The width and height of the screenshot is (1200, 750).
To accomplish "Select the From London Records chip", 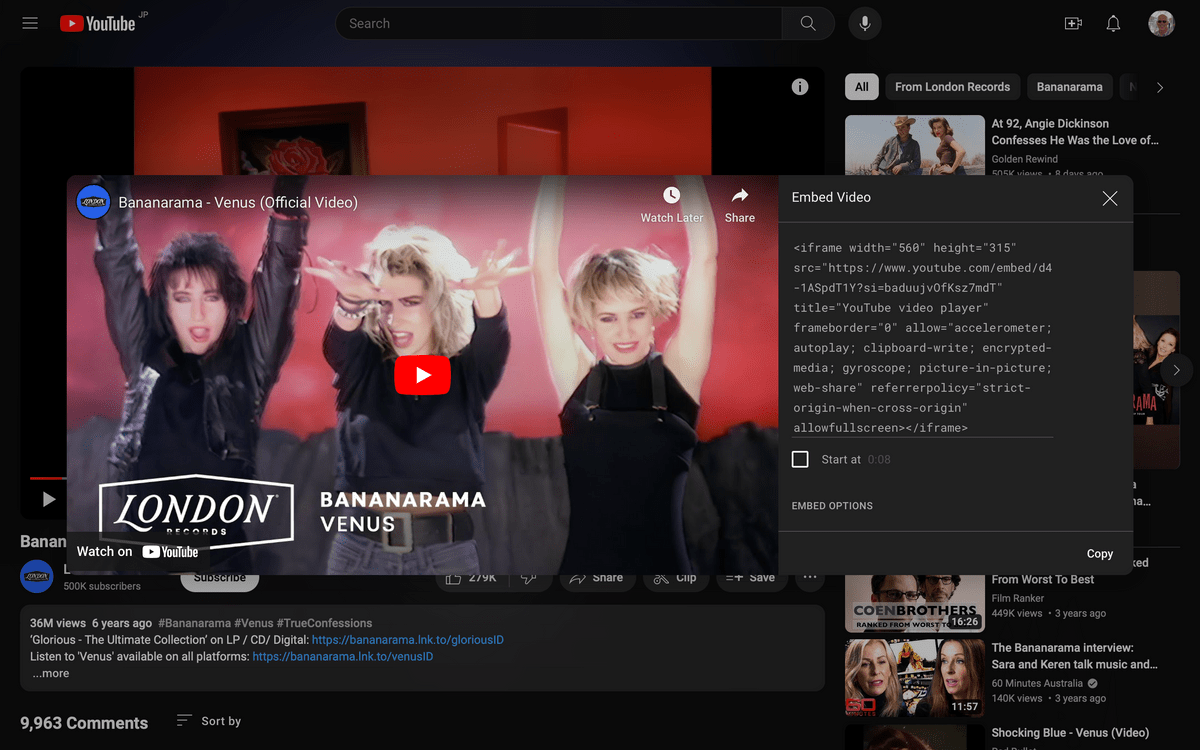I will coord(952,87).
